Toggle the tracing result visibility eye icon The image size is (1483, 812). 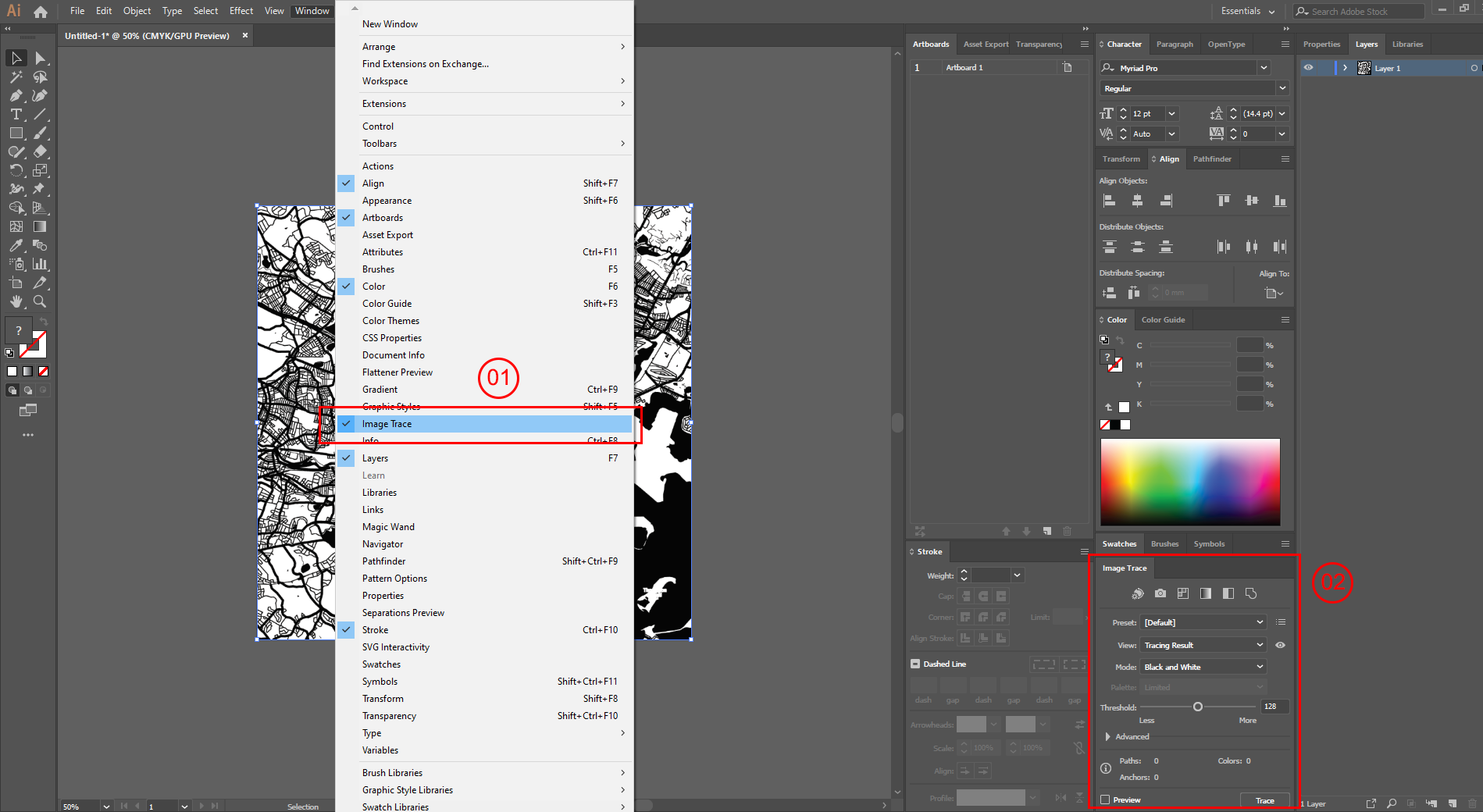coord(1281,645)
